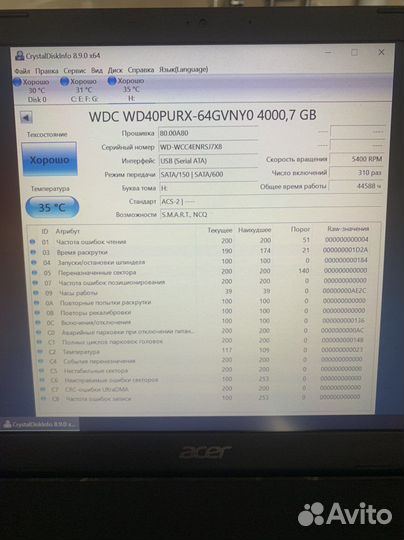Screen dimensions: 404x540
Task: Click the firmware field 80.00A80
Action: (x=208, y=133)
